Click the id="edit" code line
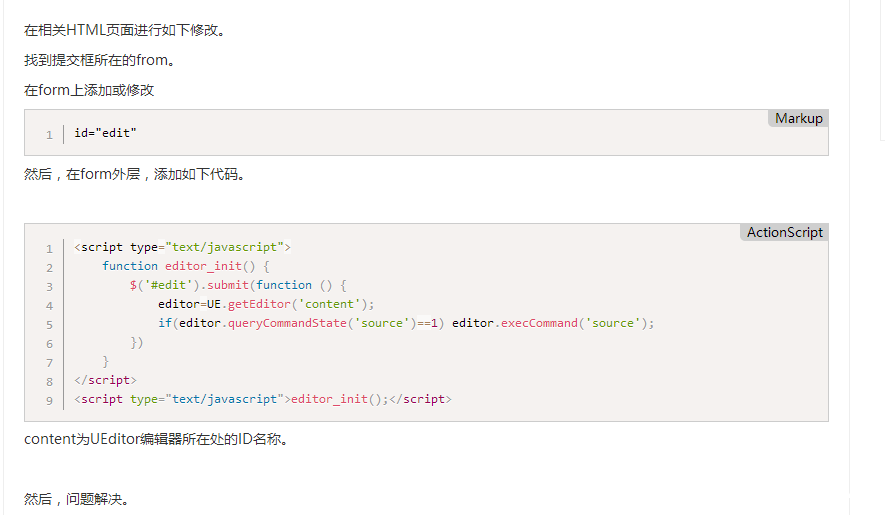 pyautogui.click(x=106, y=133)
